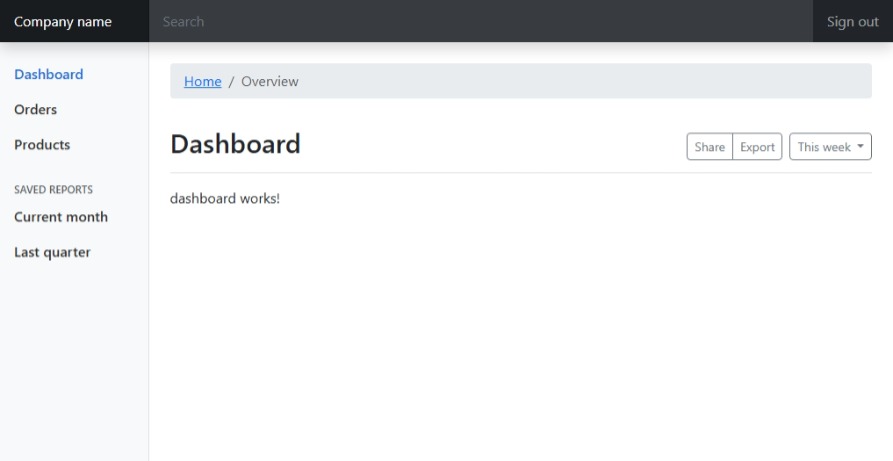Open the Dashboard sidebar item
Image resolution: width=893 pixels, height=461 pixels.
49,75
